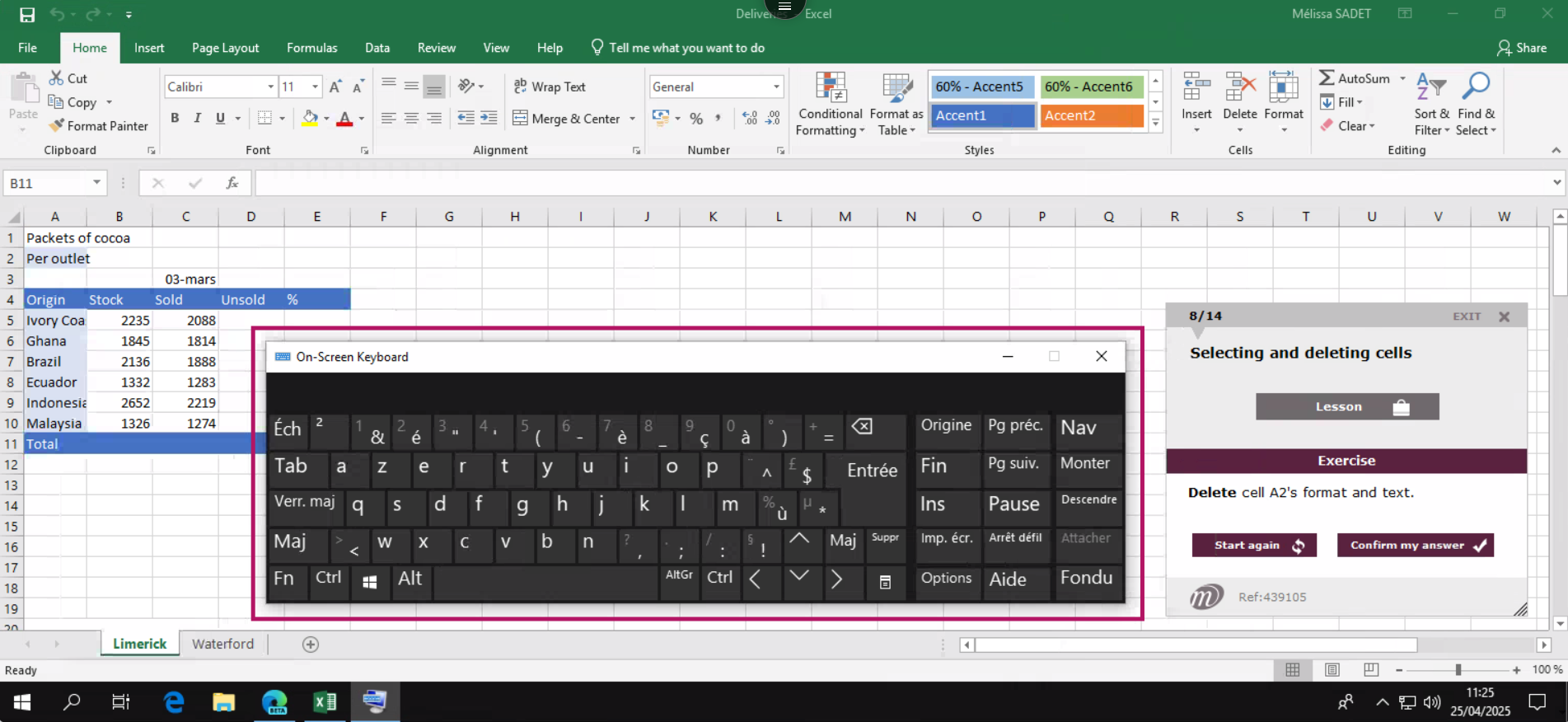Click Confirm my answer button

pyautogui.click(x=1415, y=545)
